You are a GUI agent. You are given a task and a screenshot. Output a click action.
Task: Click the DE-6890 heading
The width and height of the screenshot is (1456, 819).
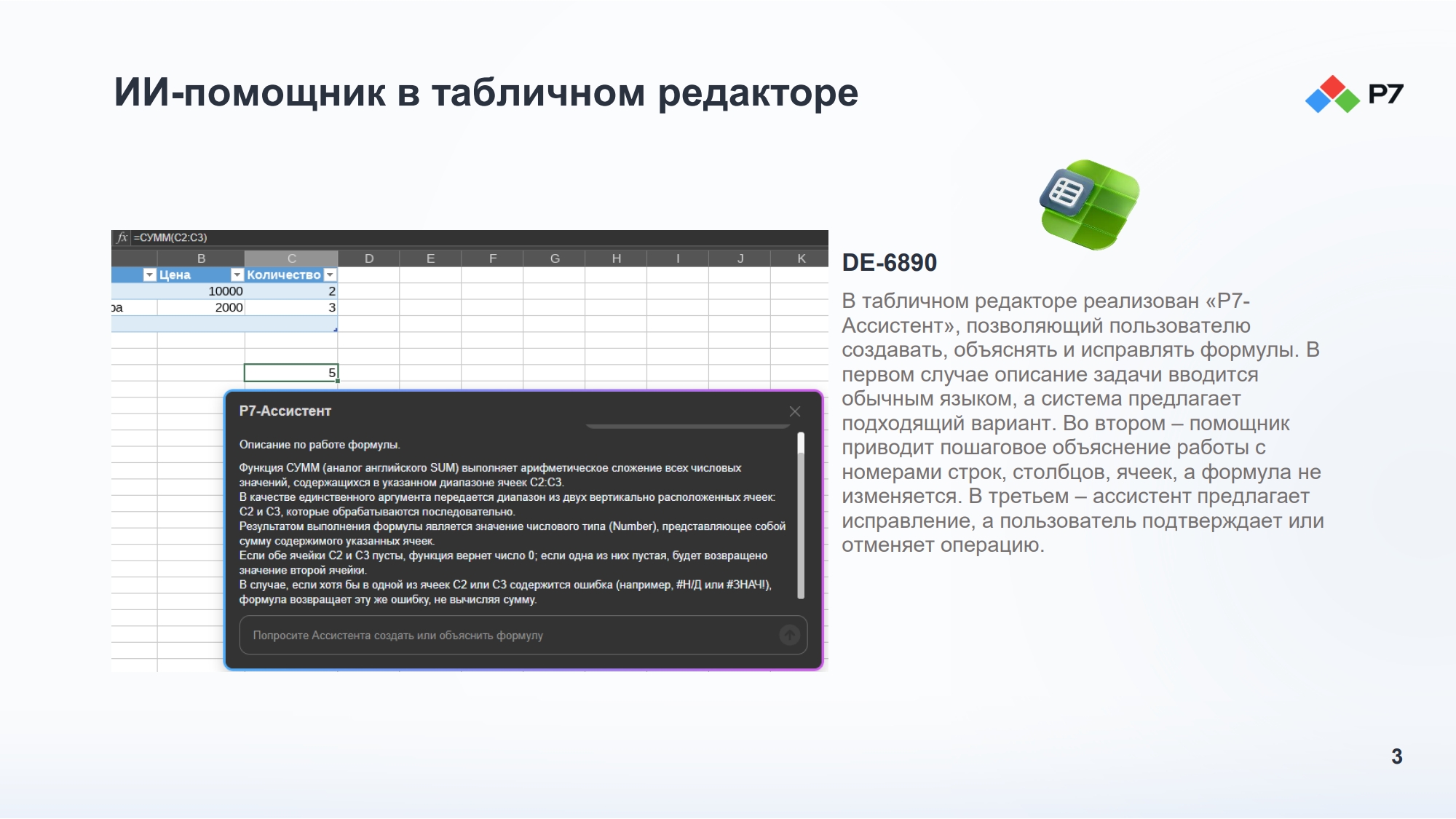pyautogui.click(x=889, y=263)
